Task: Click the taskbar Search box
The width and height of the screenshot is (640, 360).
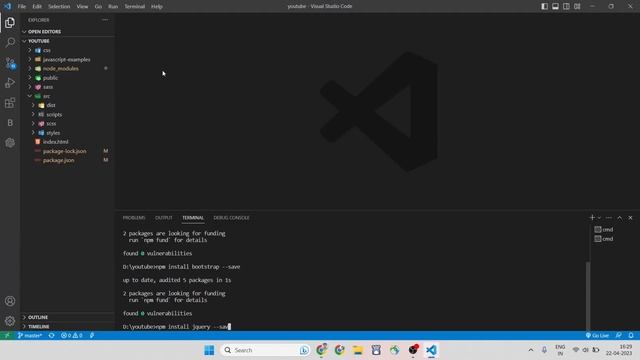Action: pos(265,350)
